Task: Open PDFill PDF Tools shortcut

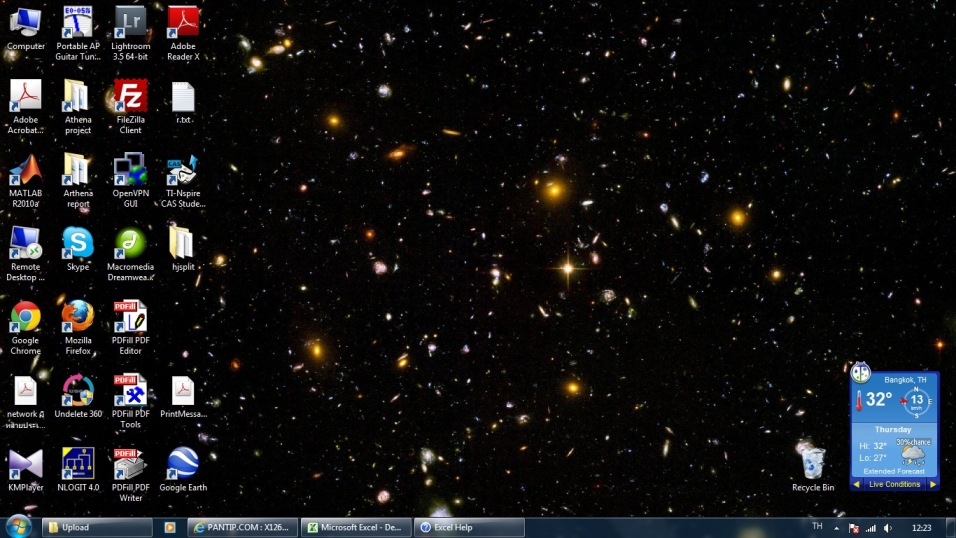Action: click(x=130, y=402)
